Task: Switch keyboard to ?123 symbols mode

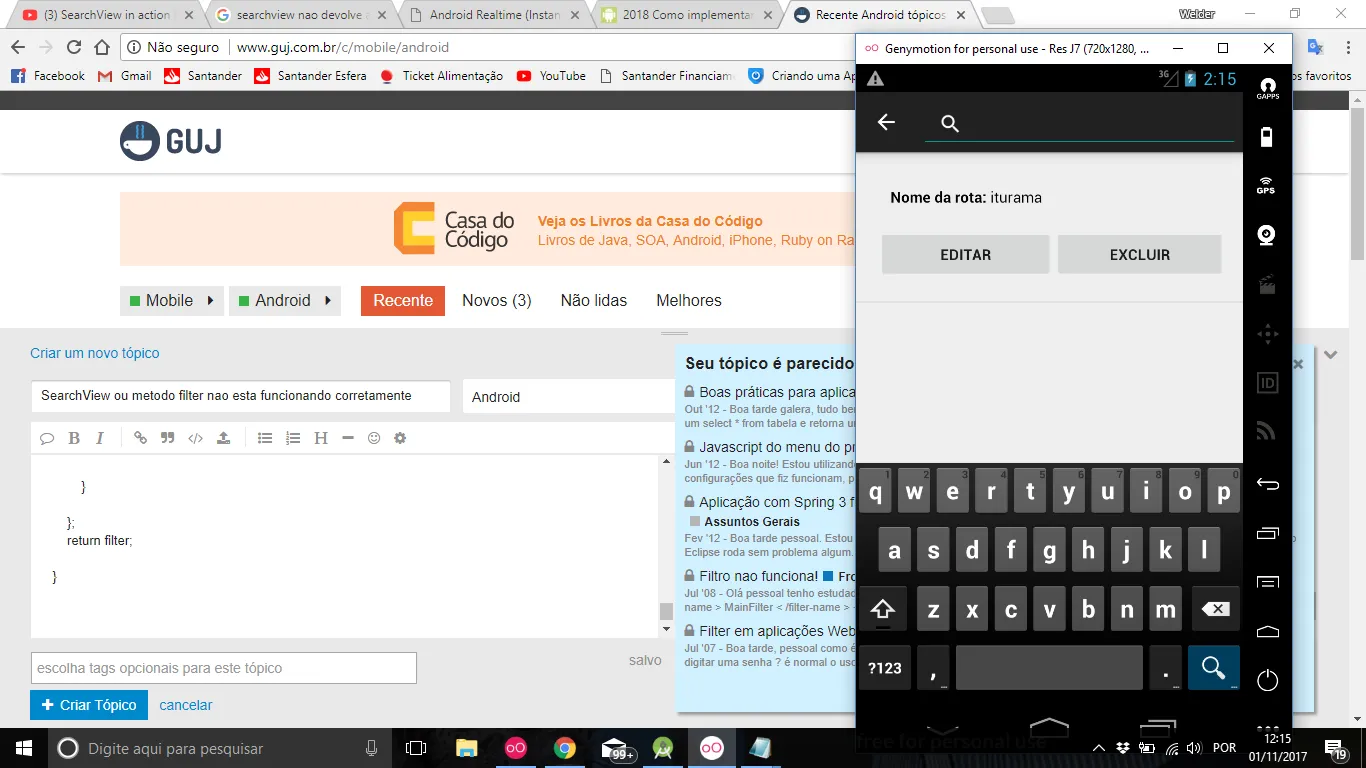Action: 884,668
